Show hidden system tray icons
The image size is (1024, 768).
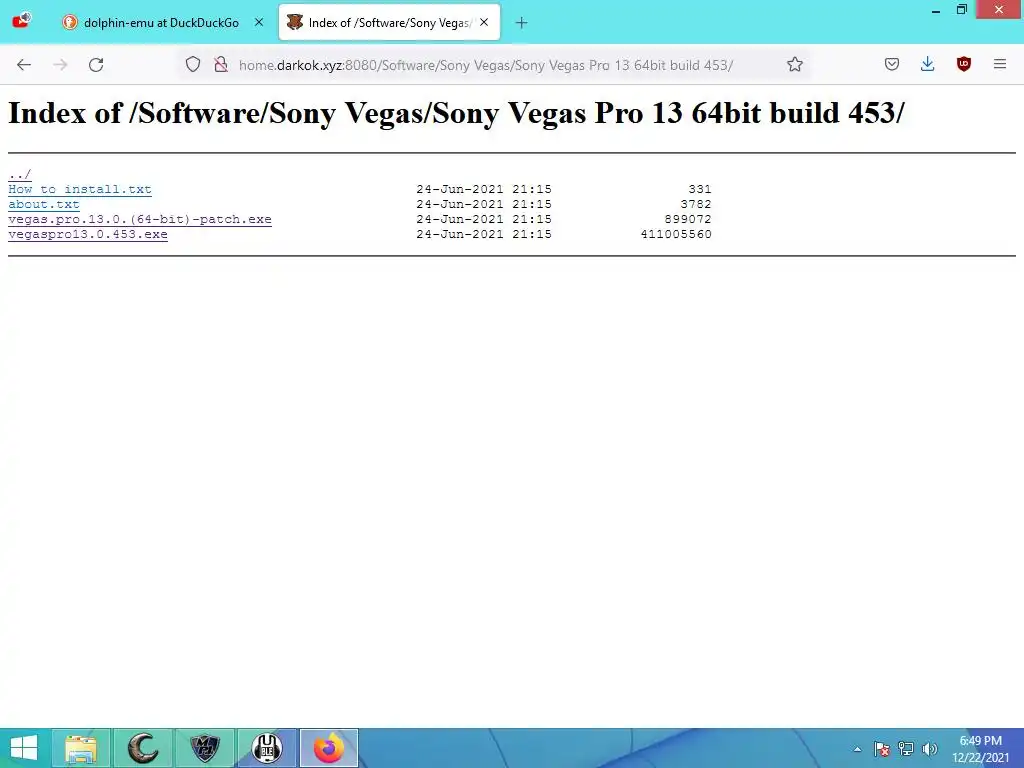point(857,749)
